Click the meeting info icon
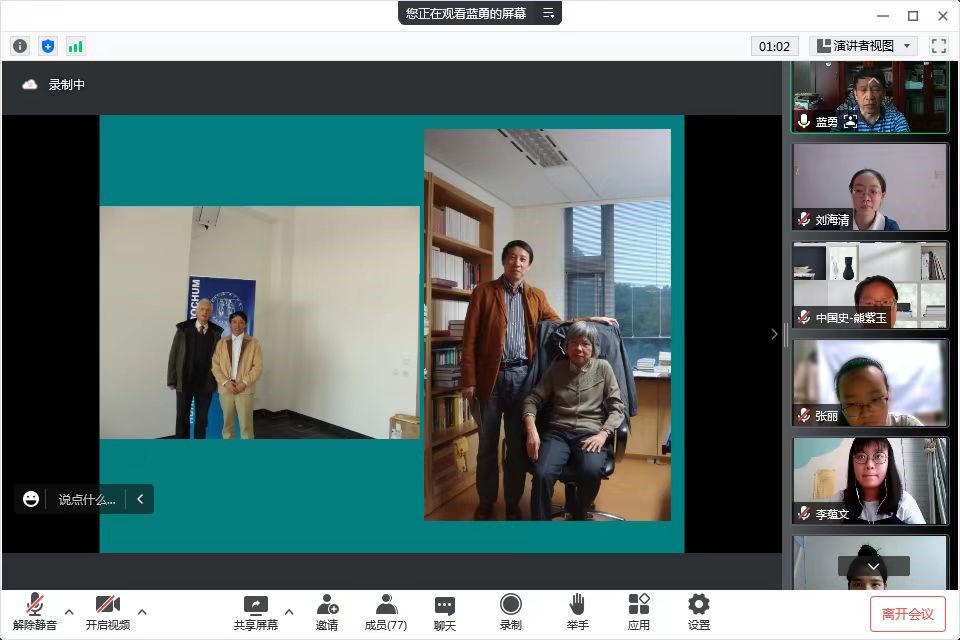 tap(20, 46)
